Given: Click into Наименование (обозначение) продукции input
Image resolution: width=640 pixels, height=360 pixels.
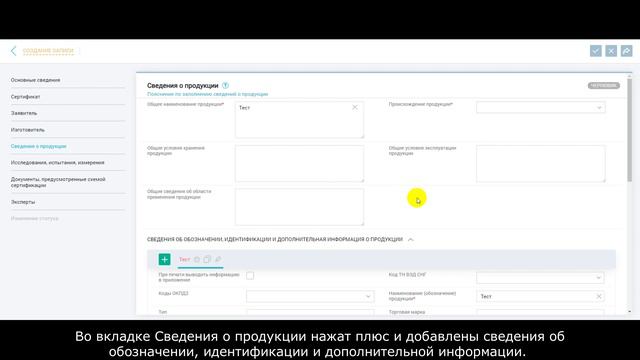Looking at the screenshot, I should coord(540,296).
